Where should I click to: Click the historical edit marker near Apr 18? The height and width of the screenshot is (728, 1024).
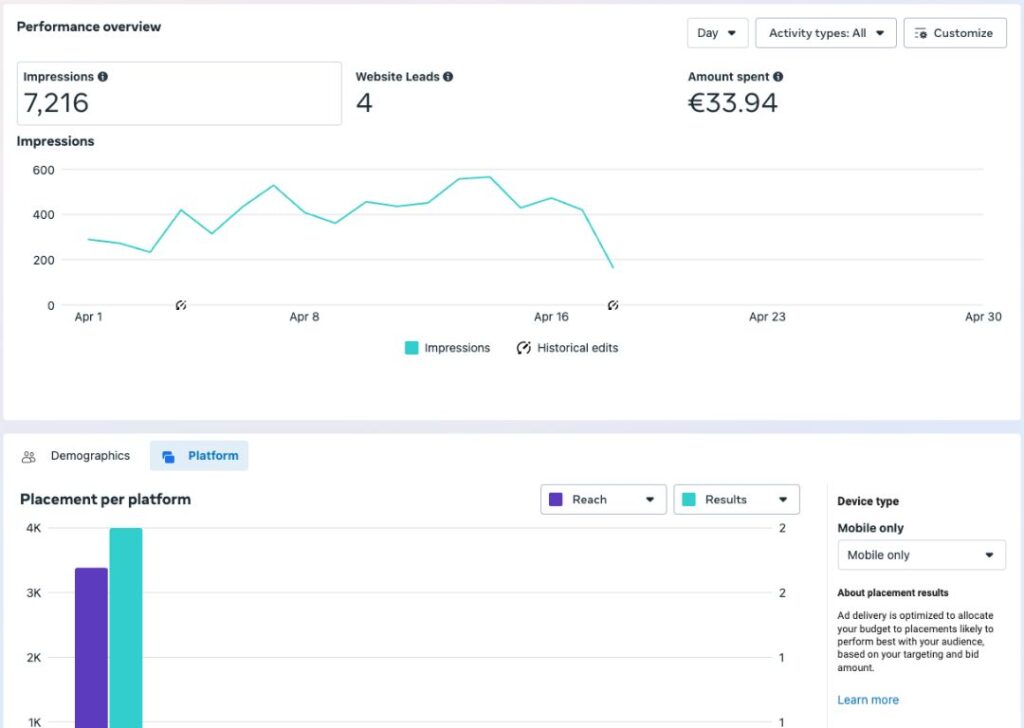point(613,305)
